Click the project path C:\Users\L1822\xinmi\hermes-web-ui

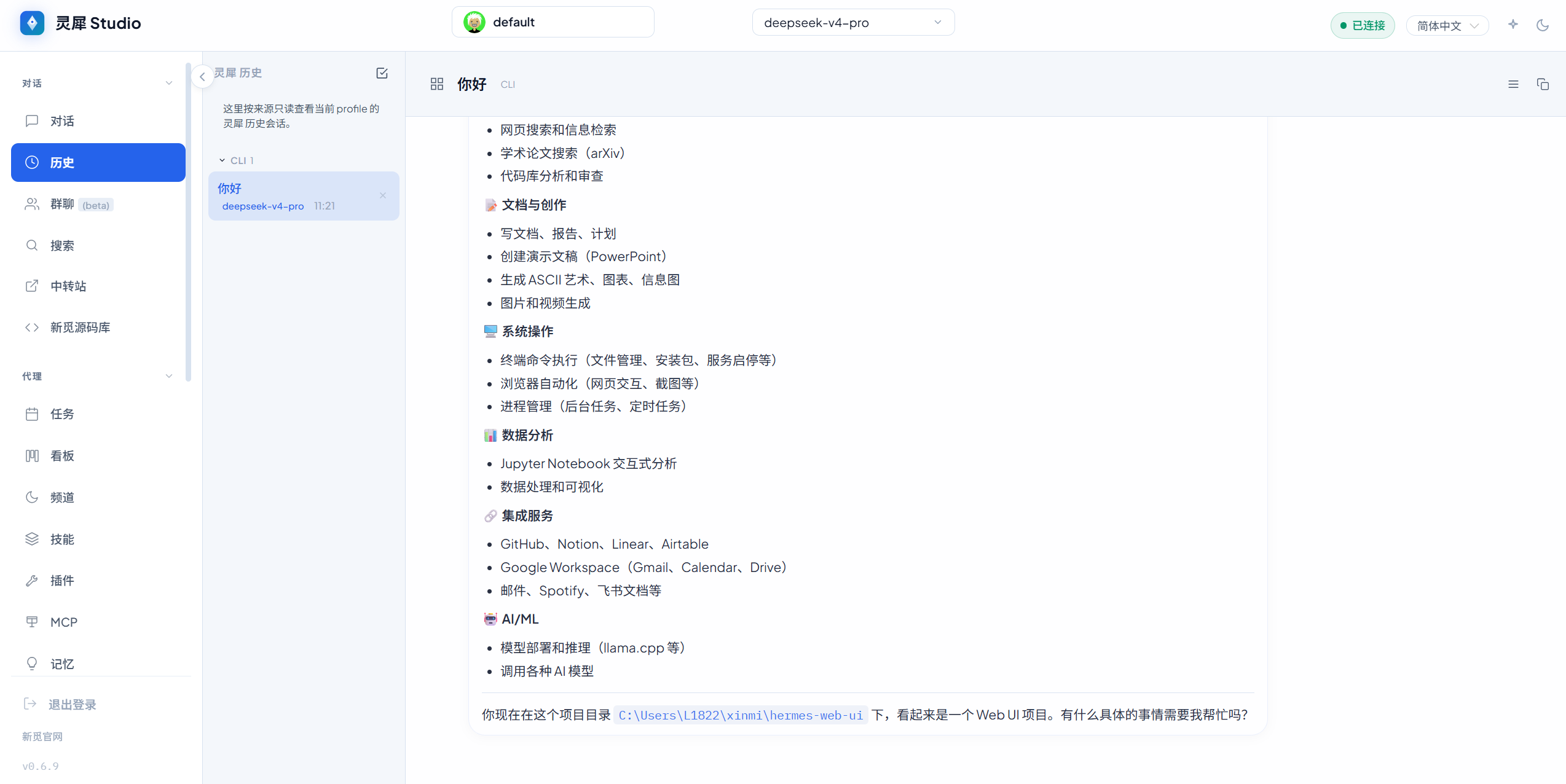[x=741, y=715]
